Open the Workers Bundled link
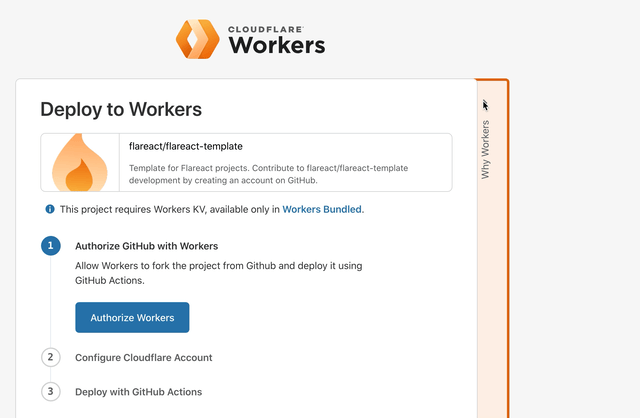 pyautogui.click(x=322, y=209)
